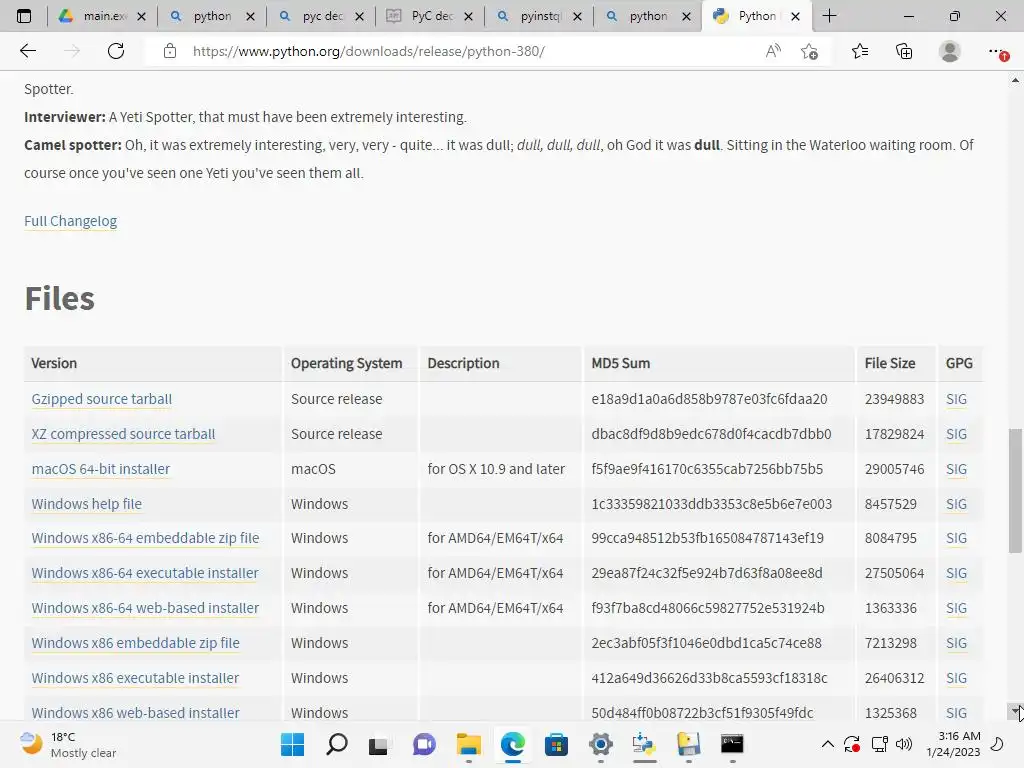Open Windows taskbar Search

coord(337,744)
